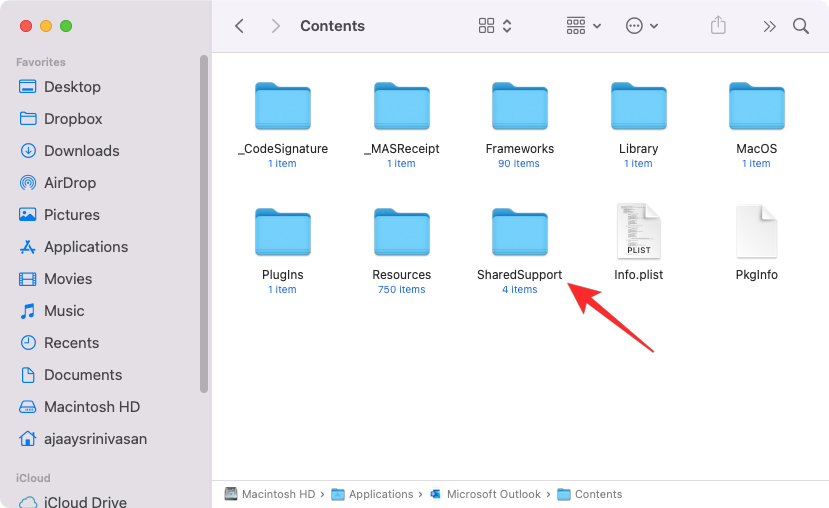
Task: Go back with the back arrow
Action: [239, 26]
